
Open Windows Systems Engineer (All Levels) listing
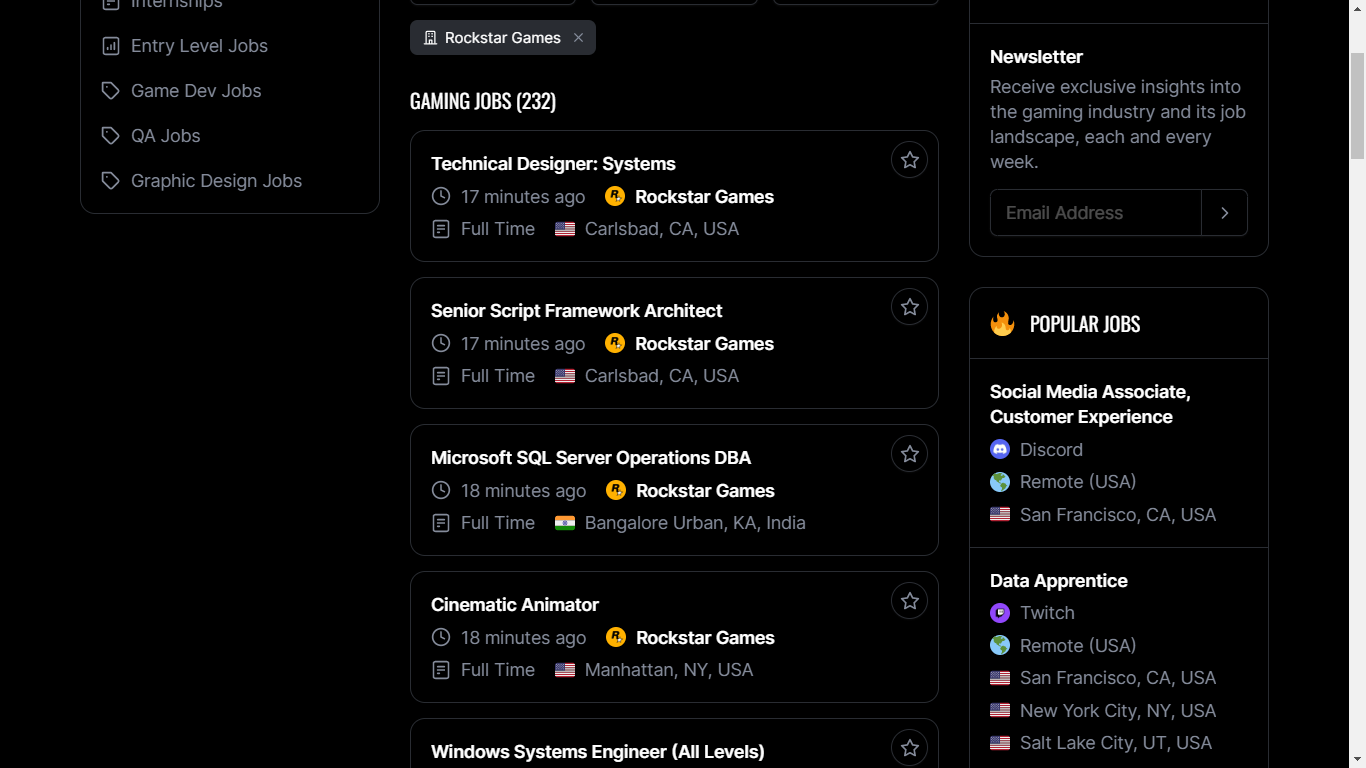(x=598, y=752)
